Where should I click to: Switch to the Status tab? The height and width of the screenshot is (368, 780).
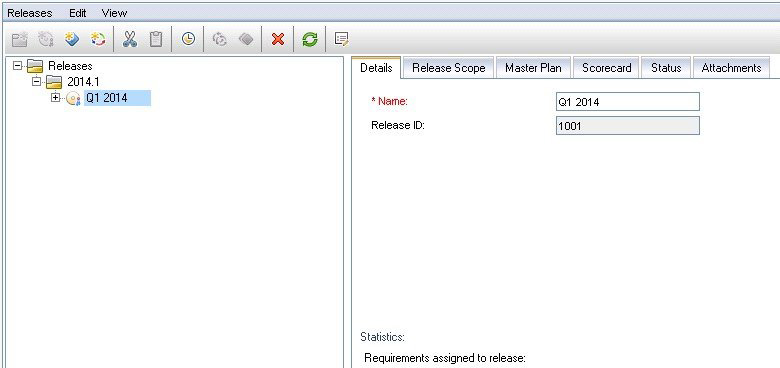click(666, 68)
